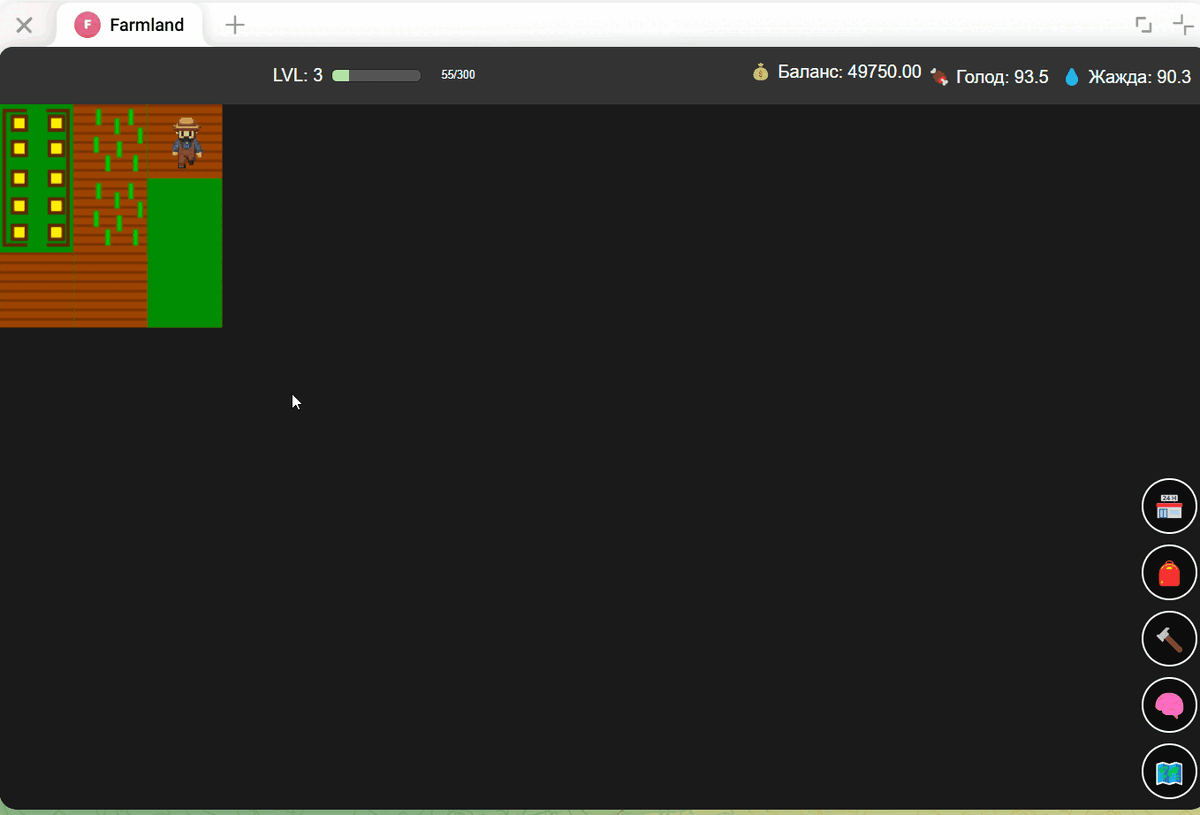1200x815 pixels.
Task: Select the green sprouts crop tile
Action: coord(111,178)
